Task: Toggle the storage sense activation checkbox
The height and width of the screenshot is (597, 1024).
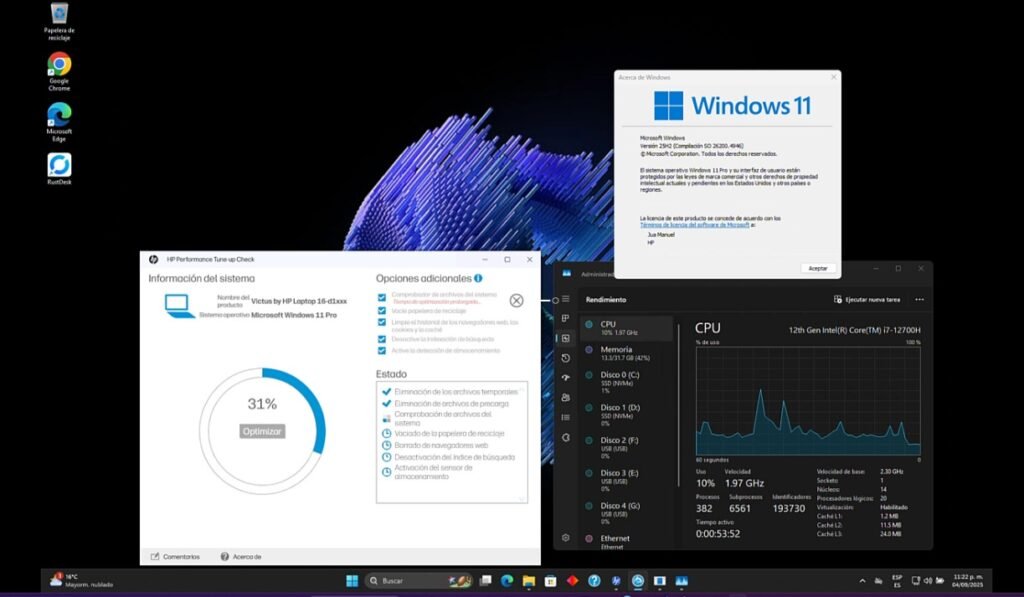Action: click(382, 351)
